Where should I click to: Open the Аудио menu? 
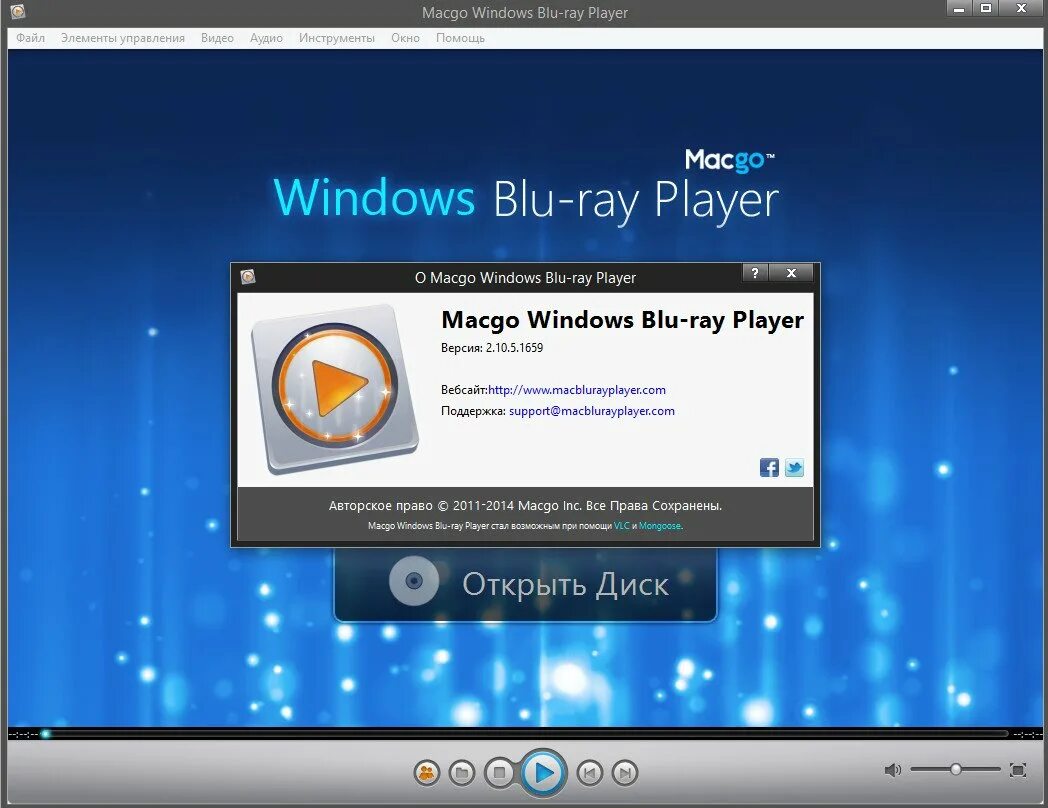pos(266,38)
